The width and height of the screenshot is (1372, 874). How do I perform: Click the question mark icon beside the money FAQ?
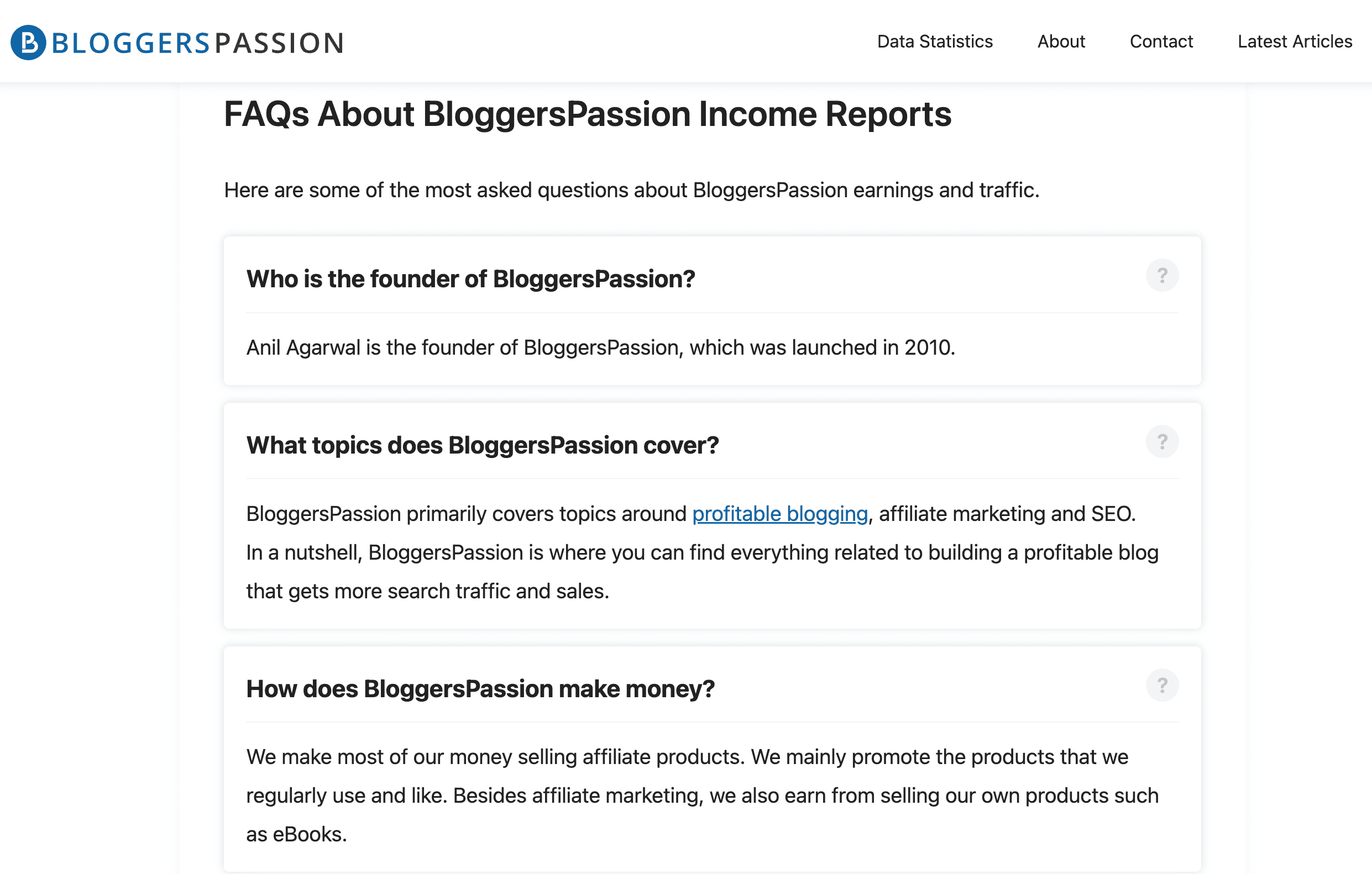(x=1163, y=685)
